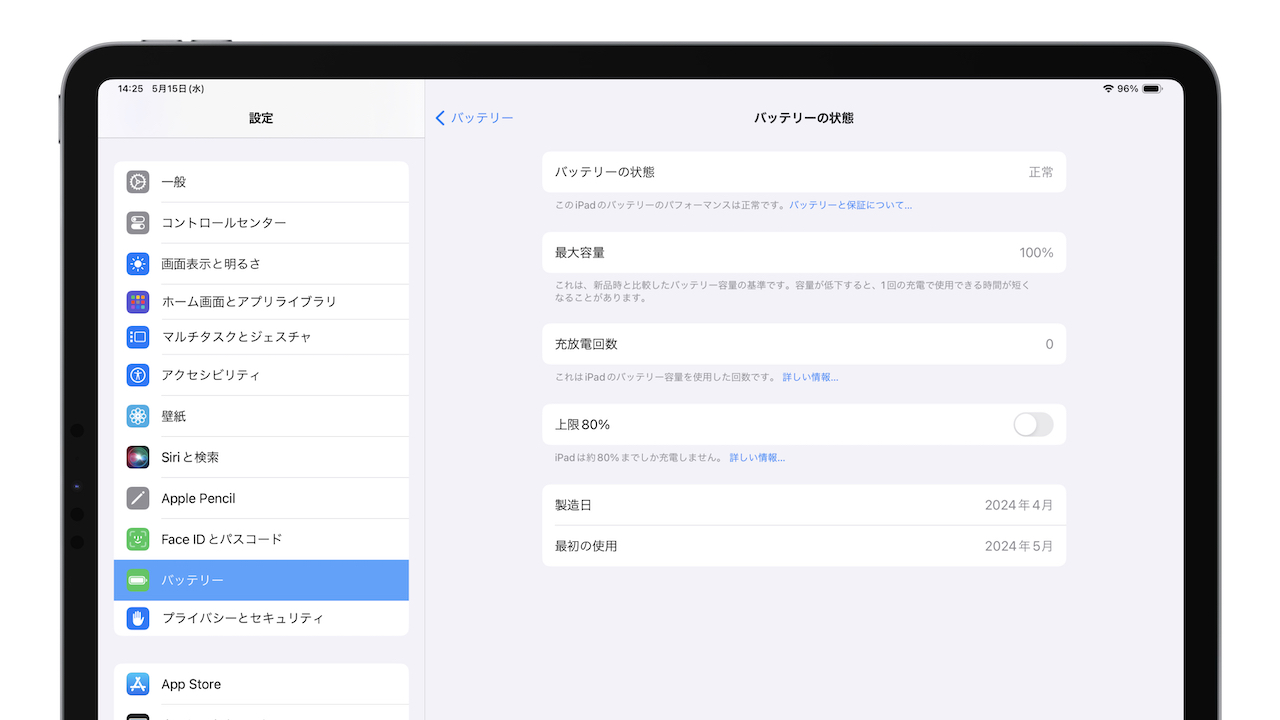Open the Apple Pencil settings icon
The height and width of the screenshot is (720, 1280).
point(137,498)
